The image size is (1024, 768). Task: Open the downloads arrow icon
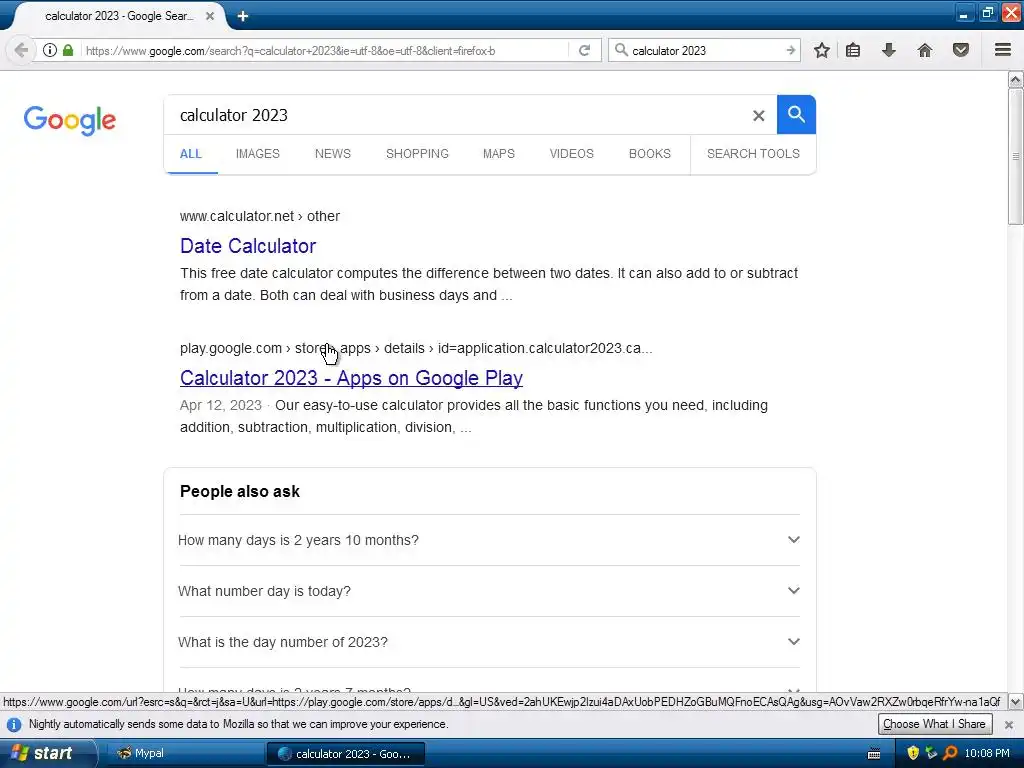pyautogui.click(x=889, y=50)
